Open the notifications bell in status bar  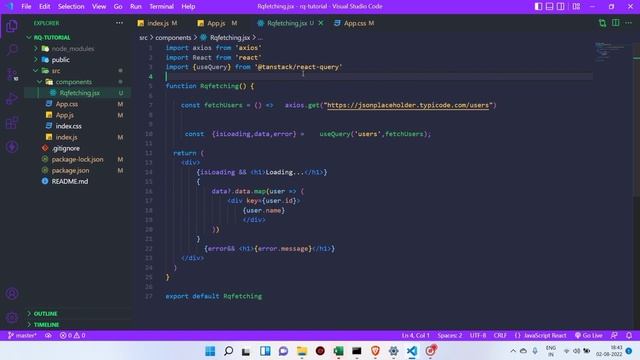[629, 336]
